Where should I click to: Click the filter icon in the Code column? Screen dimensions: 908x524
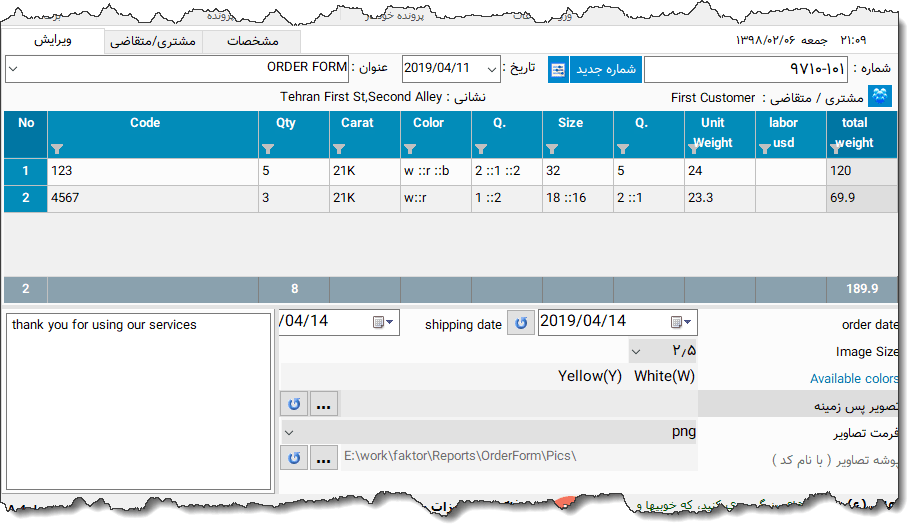coord(57,149)
